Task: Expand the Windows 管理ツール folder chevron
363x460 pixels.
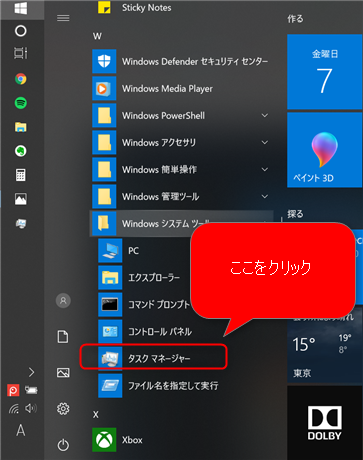Action: 265,196
